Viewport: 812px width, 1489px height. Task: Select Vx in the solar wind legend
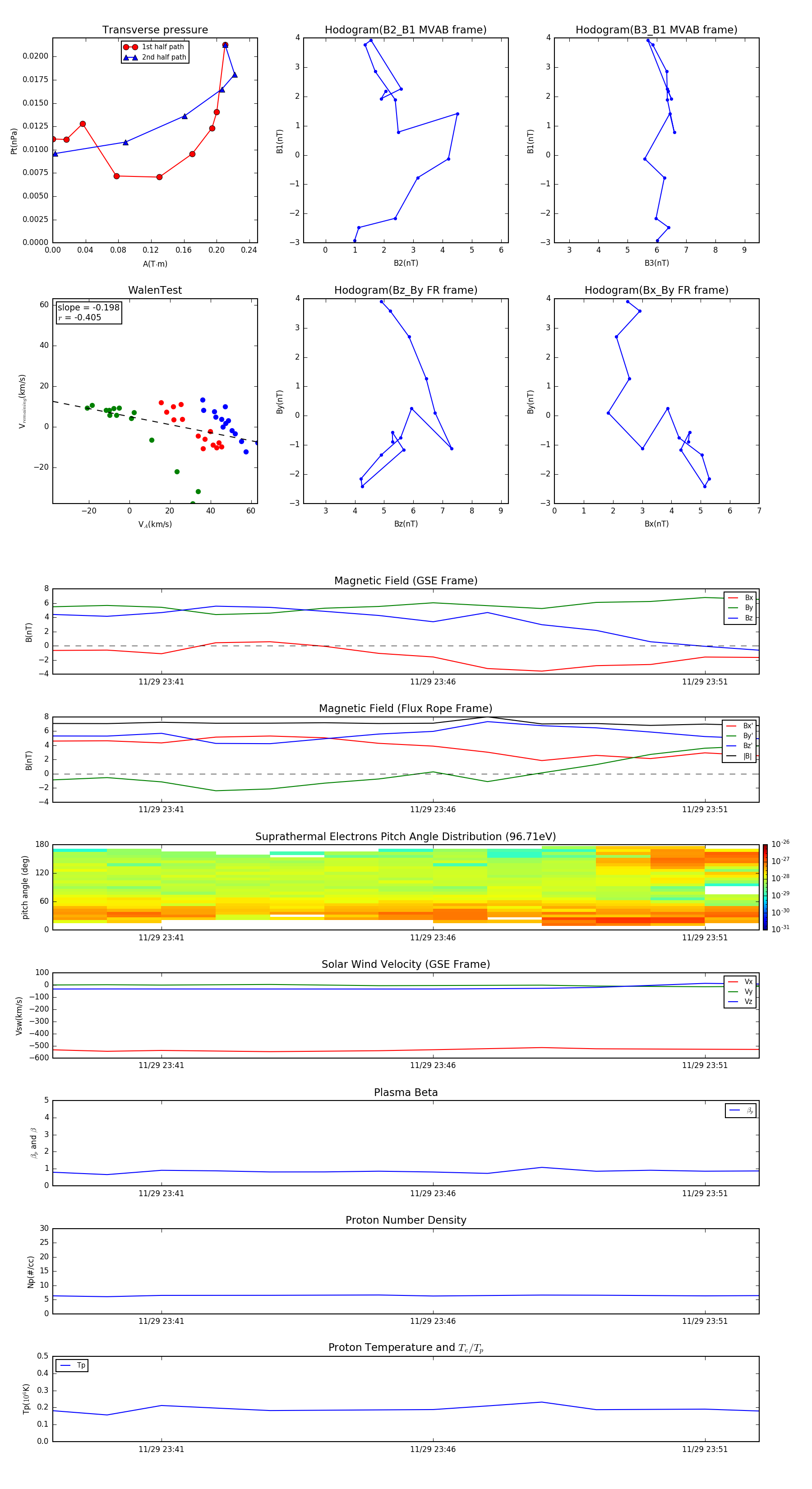point(740,981)
